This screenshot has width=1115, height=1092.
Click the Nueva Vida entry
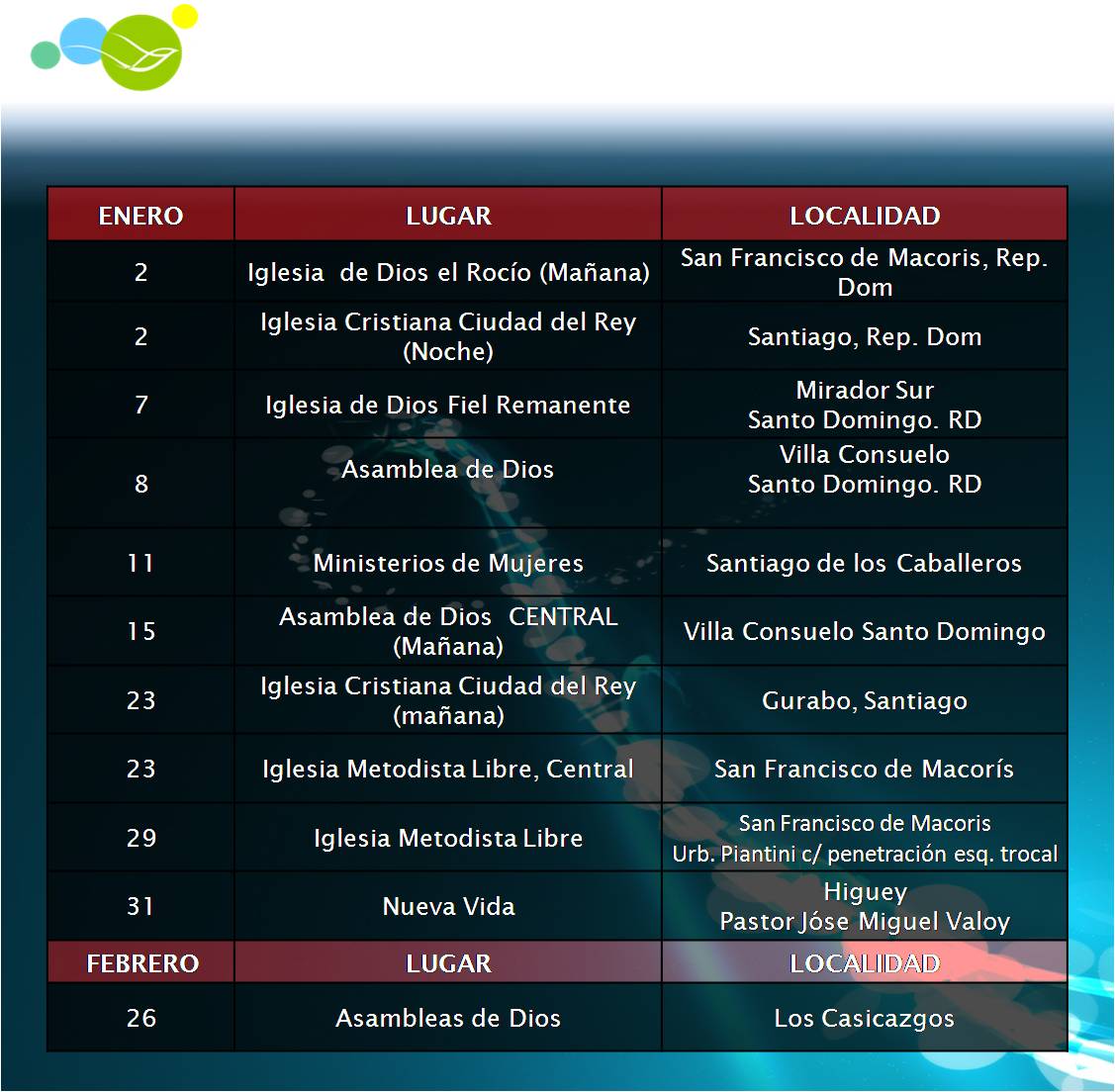tap(448, 907)
